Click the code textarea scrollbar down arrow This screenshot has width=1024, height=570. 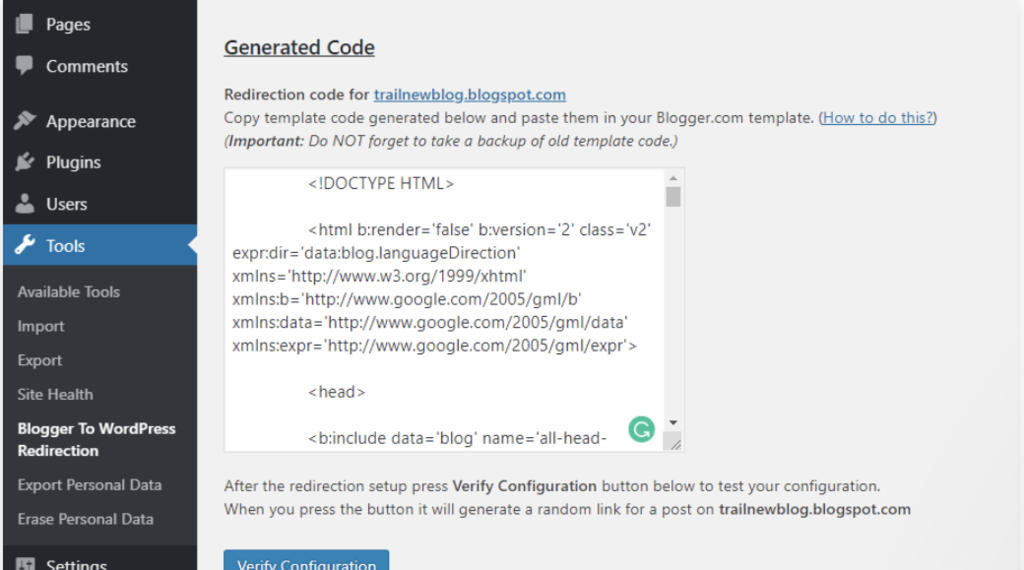click(674, 423)
